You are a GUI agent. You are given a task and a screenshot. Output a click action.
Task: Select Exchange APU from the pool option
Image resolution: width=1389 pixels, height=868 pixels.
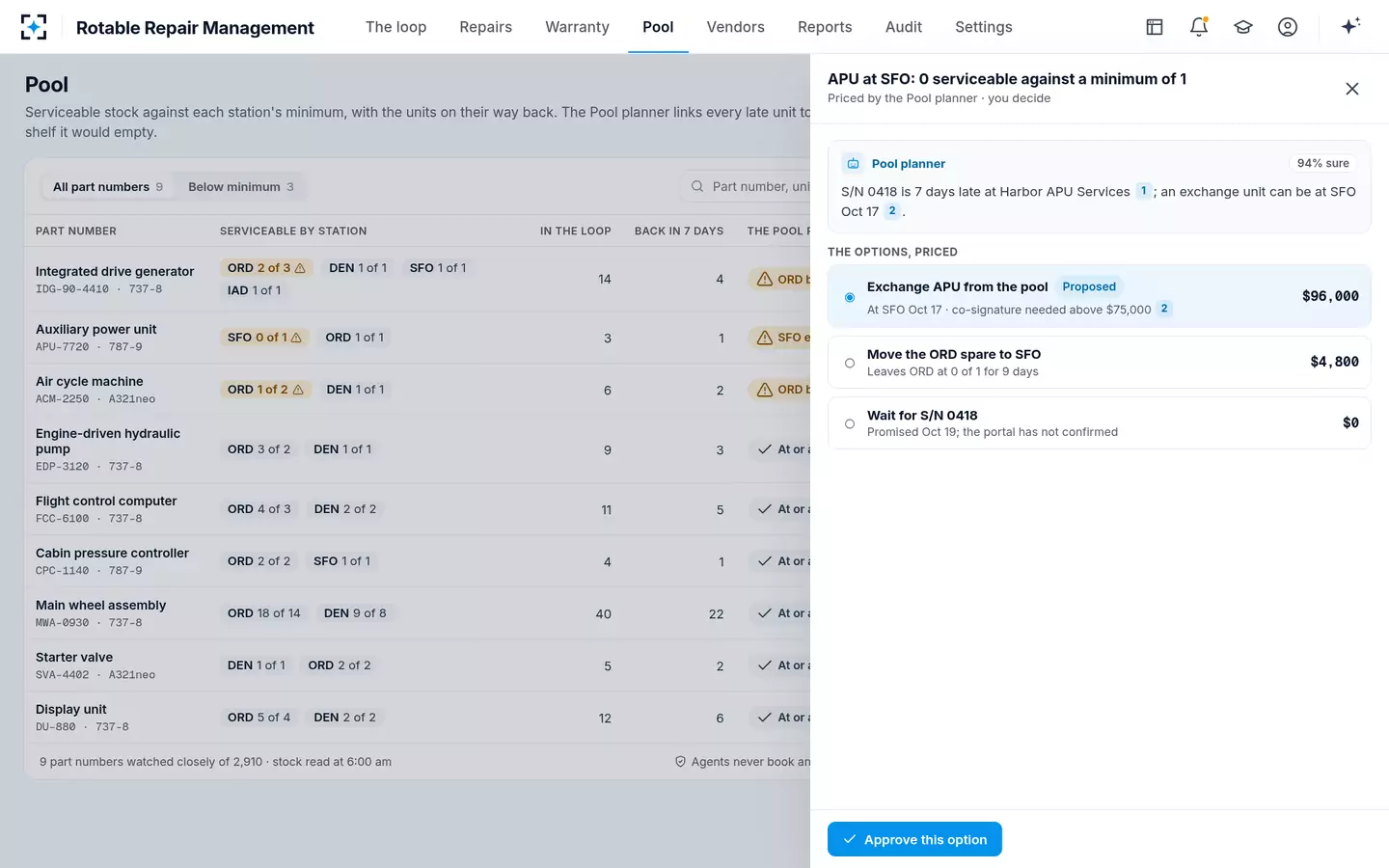point(1100,297)
